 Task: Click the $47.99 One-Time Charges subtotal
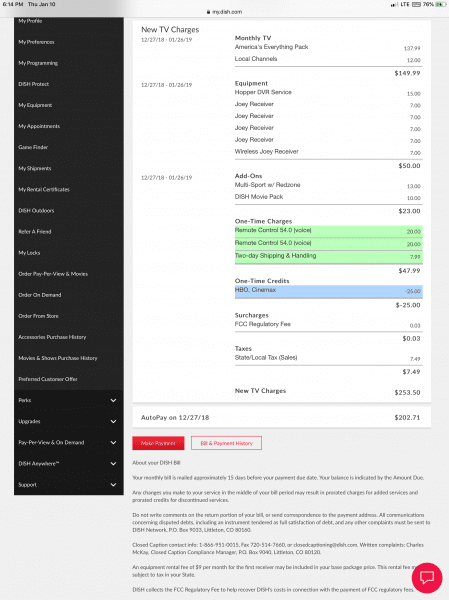tap(409, 271)
